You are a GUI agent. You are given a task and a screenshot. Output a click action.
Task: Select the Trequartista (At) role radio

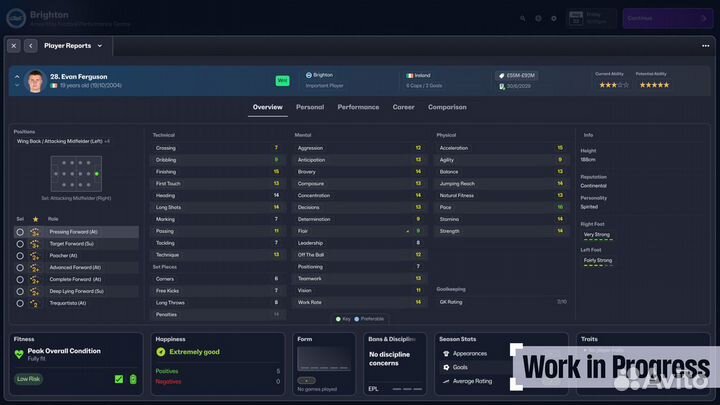pos(20,304)
